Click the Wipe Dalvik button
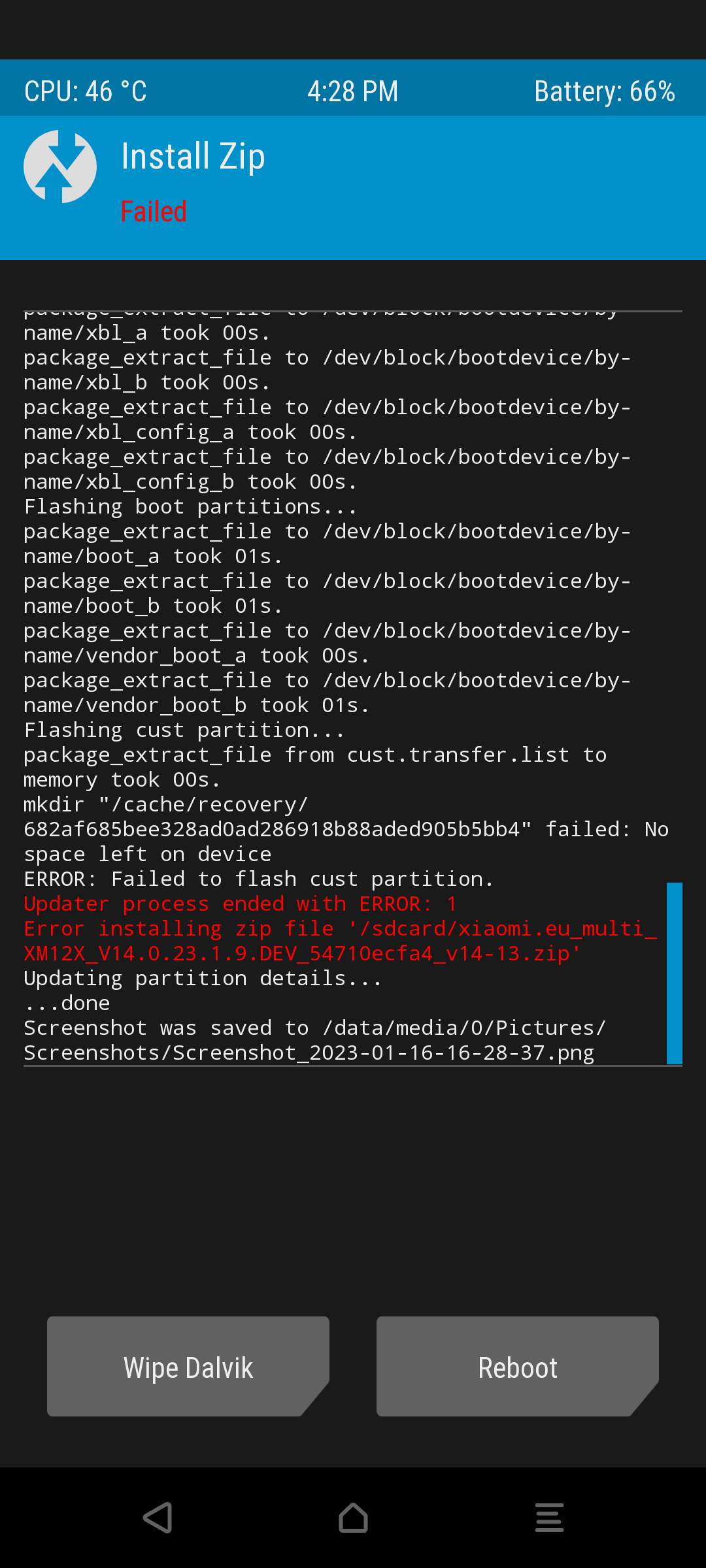Image resolution: width=706 pixels, height=1568 pixels. (x=188, y=1366)
